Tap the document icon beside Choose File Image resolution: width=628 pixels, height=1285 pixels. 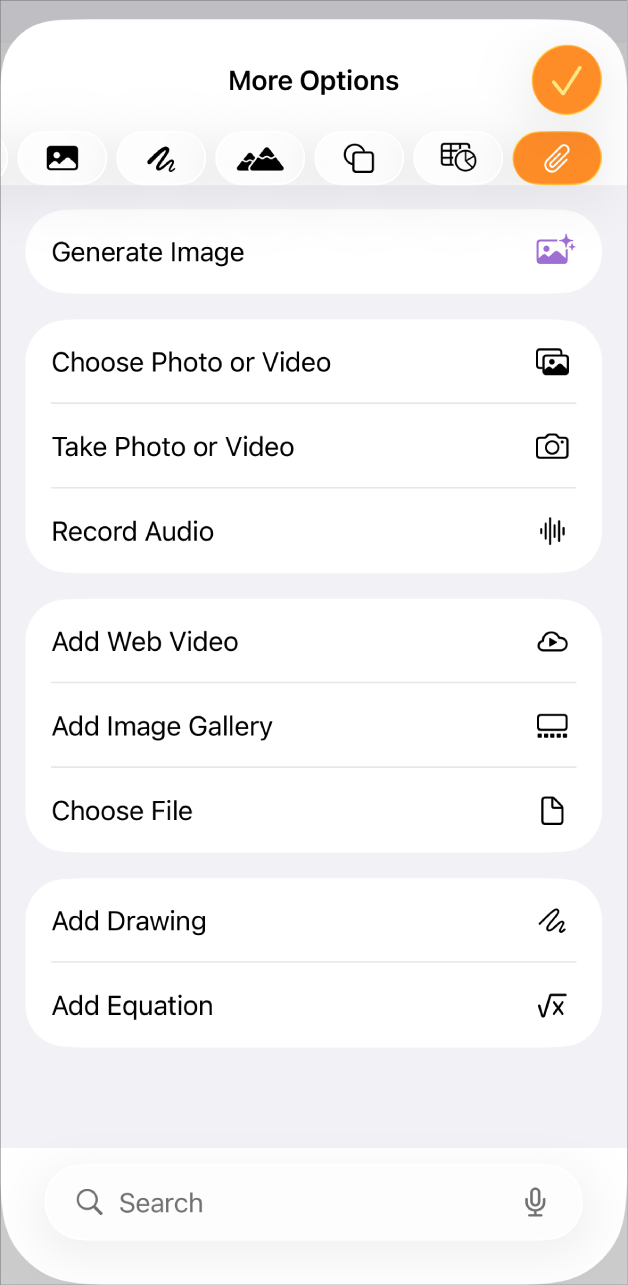[x=552, y=811]
